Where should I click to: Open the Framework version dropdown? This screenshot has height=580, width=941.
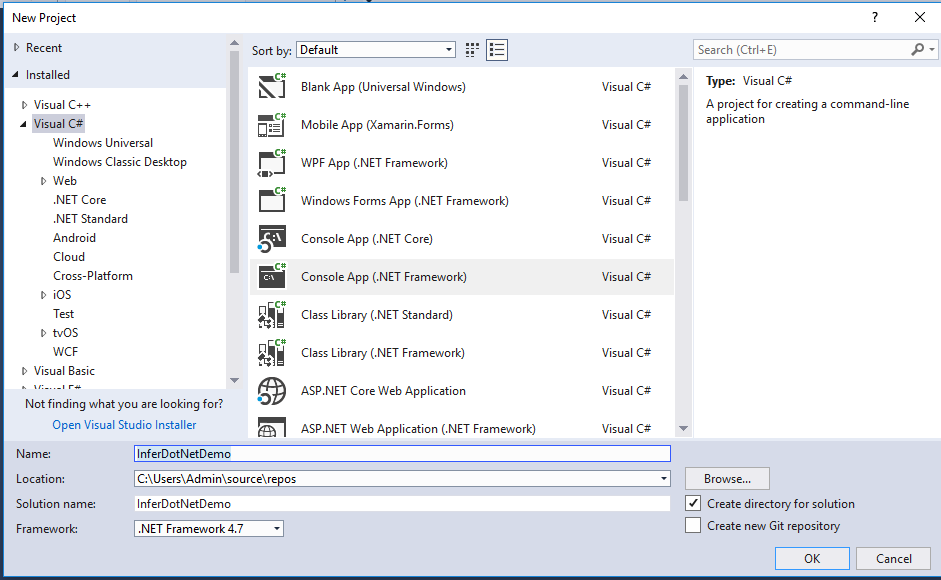tap(209, 529)
